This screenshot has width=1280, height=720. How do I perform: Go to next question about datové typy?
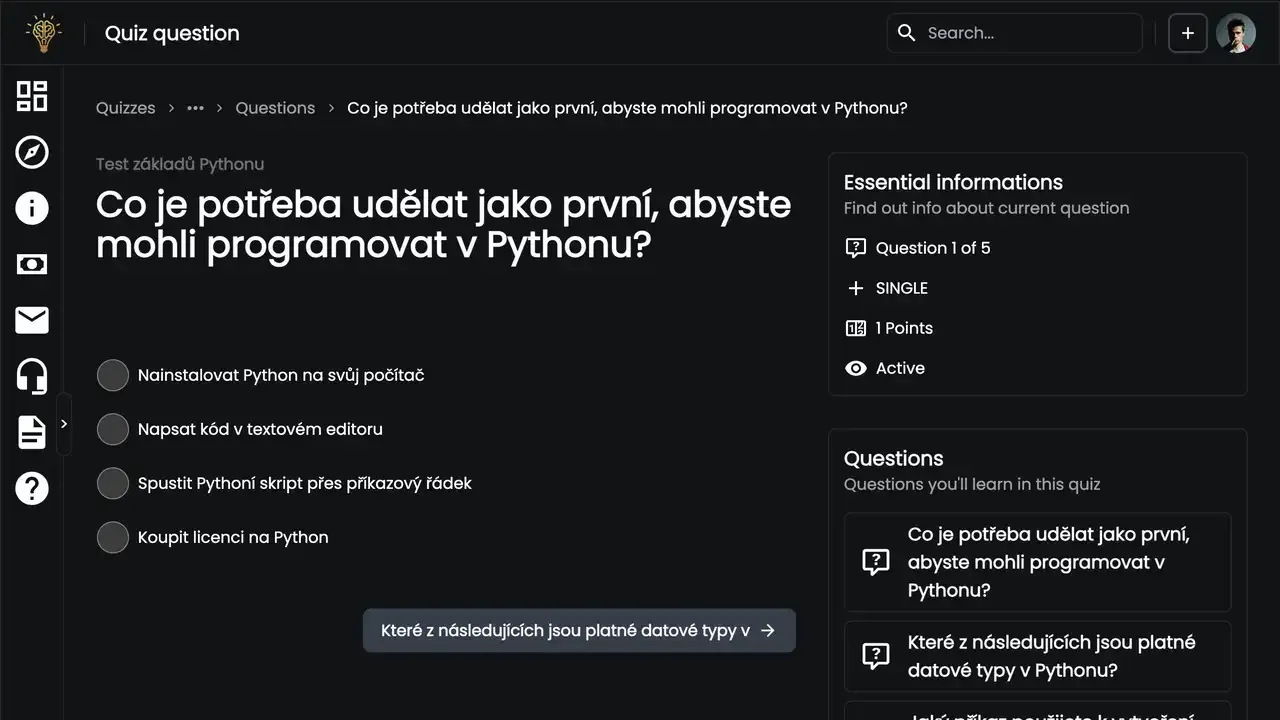pyautogui.click(x=579, y=631)
